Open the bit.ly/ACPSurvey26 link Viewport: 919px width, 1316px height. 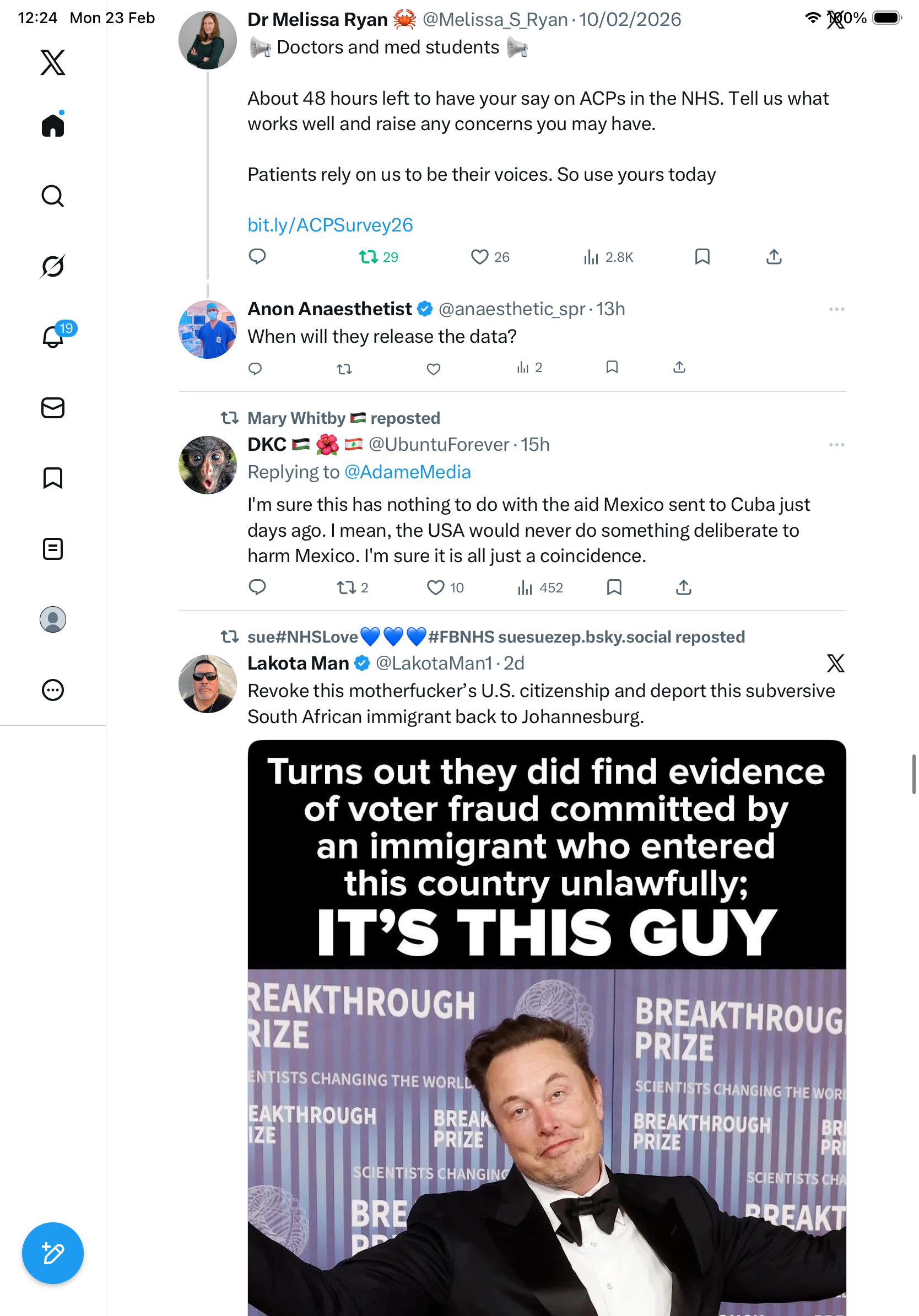[330, 225]
